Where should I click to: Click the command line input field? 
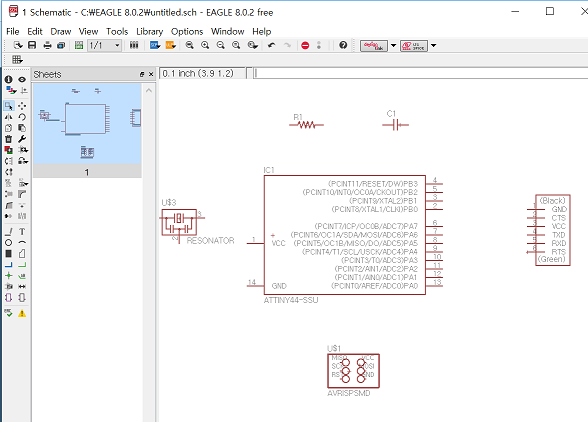pyautogui.click(x=420, y=73)
